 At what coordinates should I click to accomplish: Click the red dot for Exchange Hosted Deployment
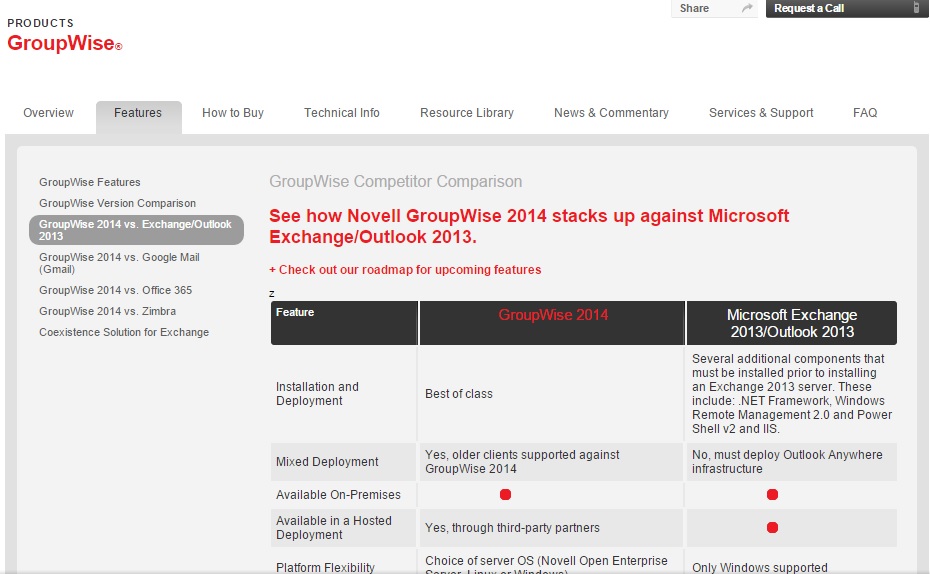pyautogui.click(x=772, y=528)
